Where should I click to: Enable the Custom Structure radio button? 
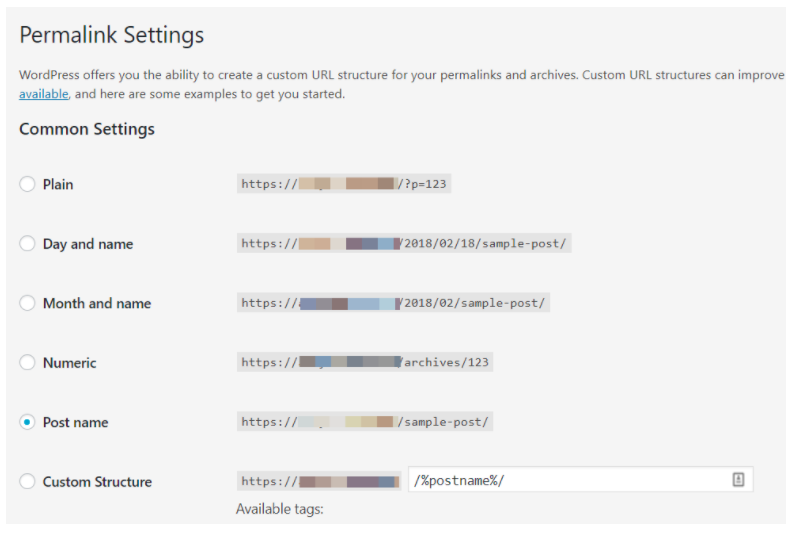click(27, 481)
